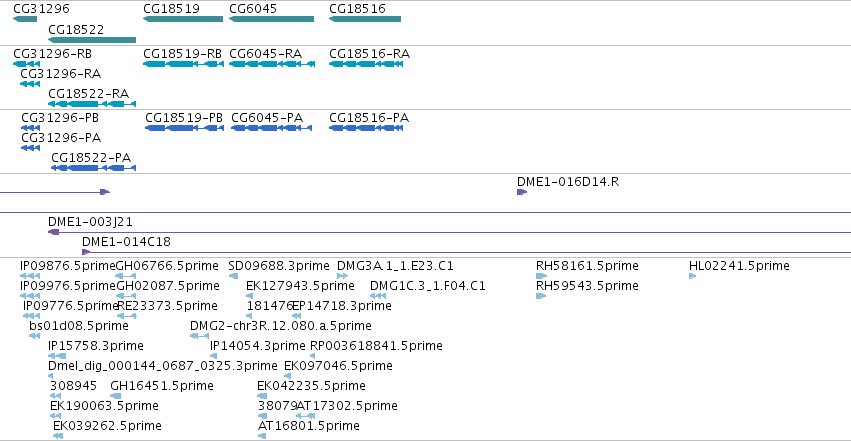Click the DME1-003J21 clone arrow
Screen dimensions: 851x441
53,232
